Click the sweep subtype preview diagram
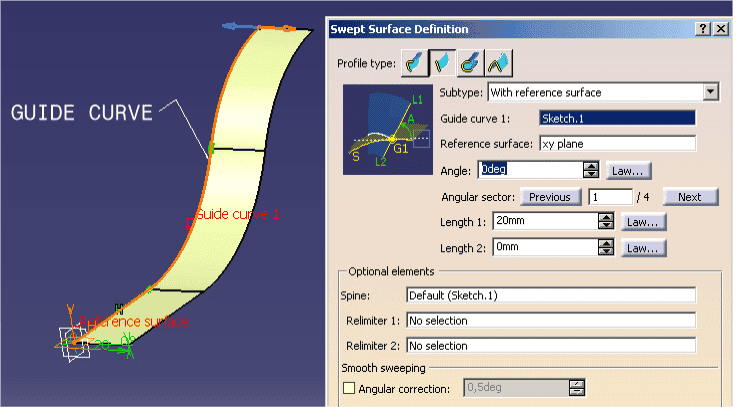This screenshot has height=408, width=736. coord(386,130)
